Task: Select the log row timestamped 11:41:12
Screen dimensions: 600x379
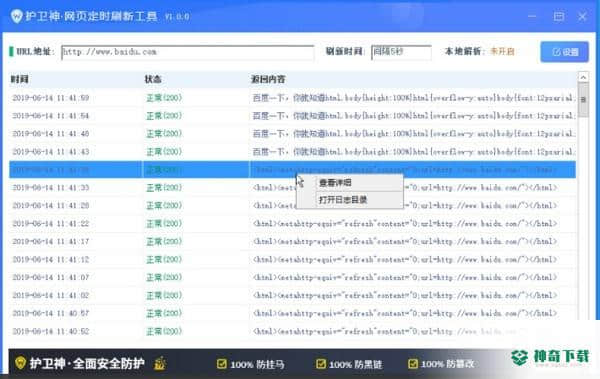Action: tap(292, 260)
